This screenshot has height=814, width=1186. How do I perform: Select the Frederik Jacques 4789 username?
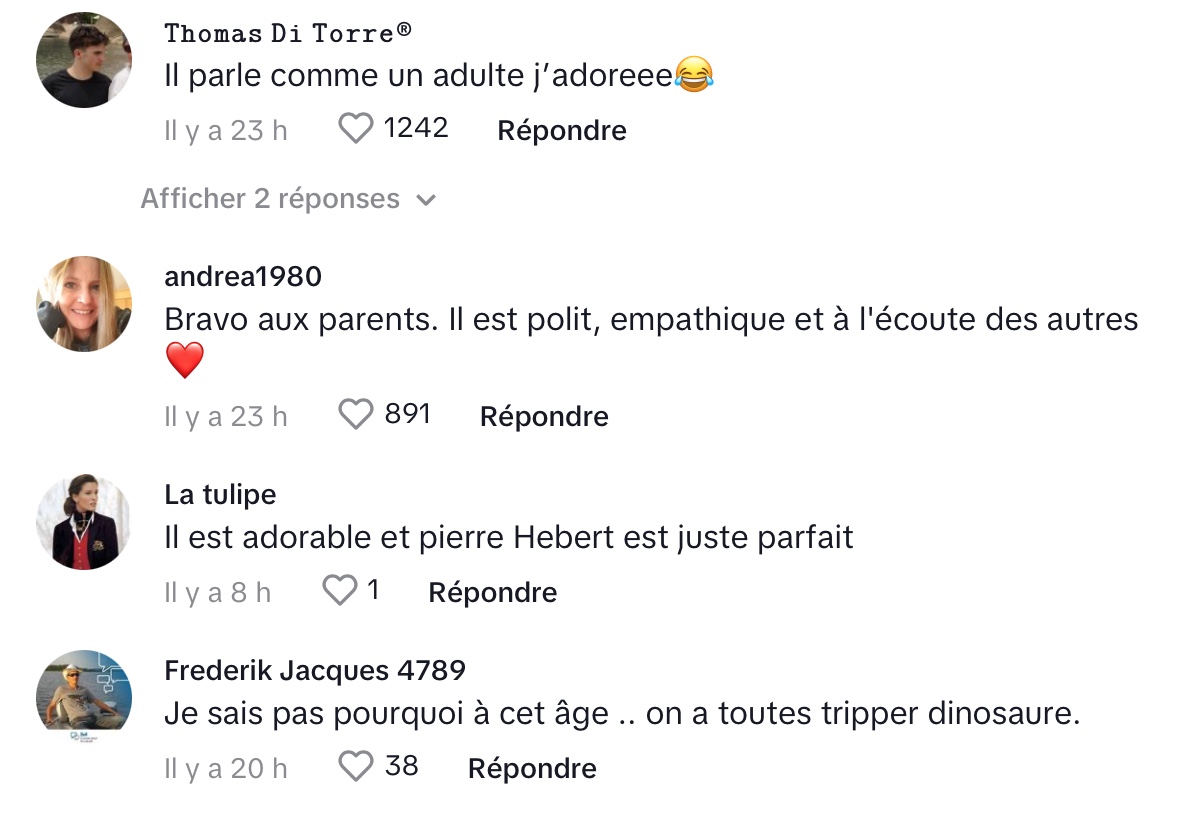(315, 670)
